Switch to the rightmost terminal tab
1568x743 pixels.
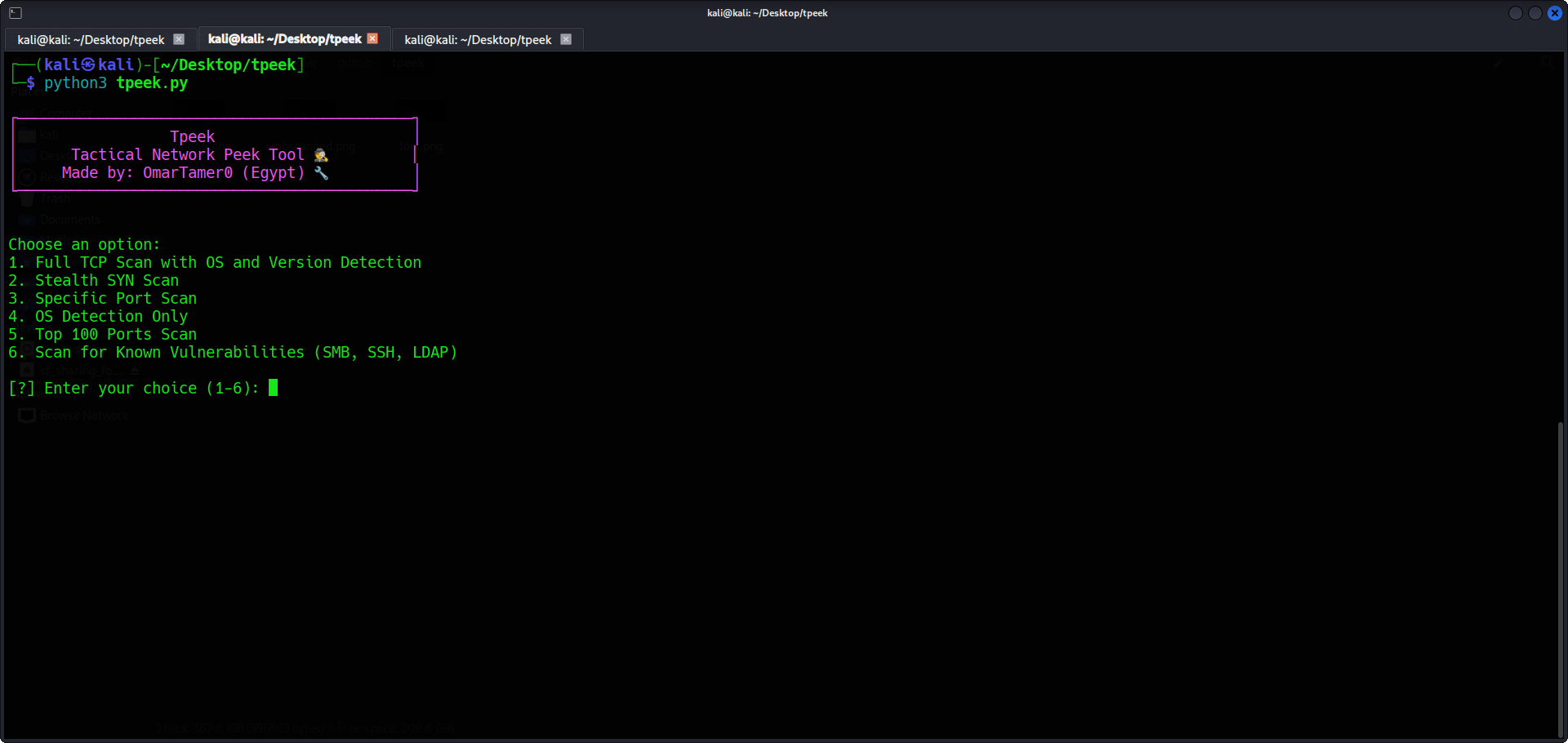478,39
